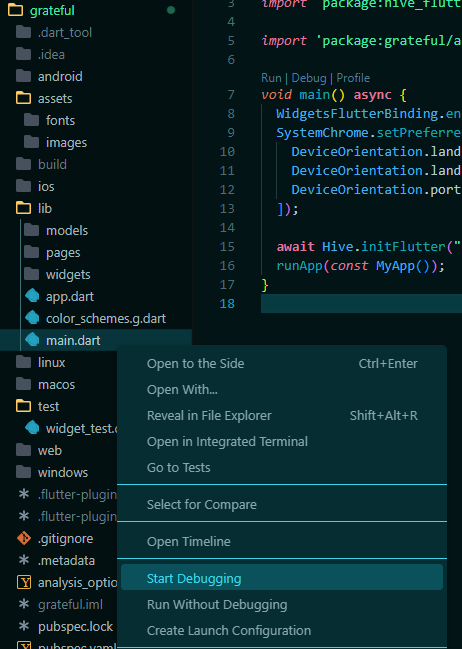Screen dimensions: 462x649
Task: Click the Dart icon beside main.dart
Action: (x=32, y=340)
